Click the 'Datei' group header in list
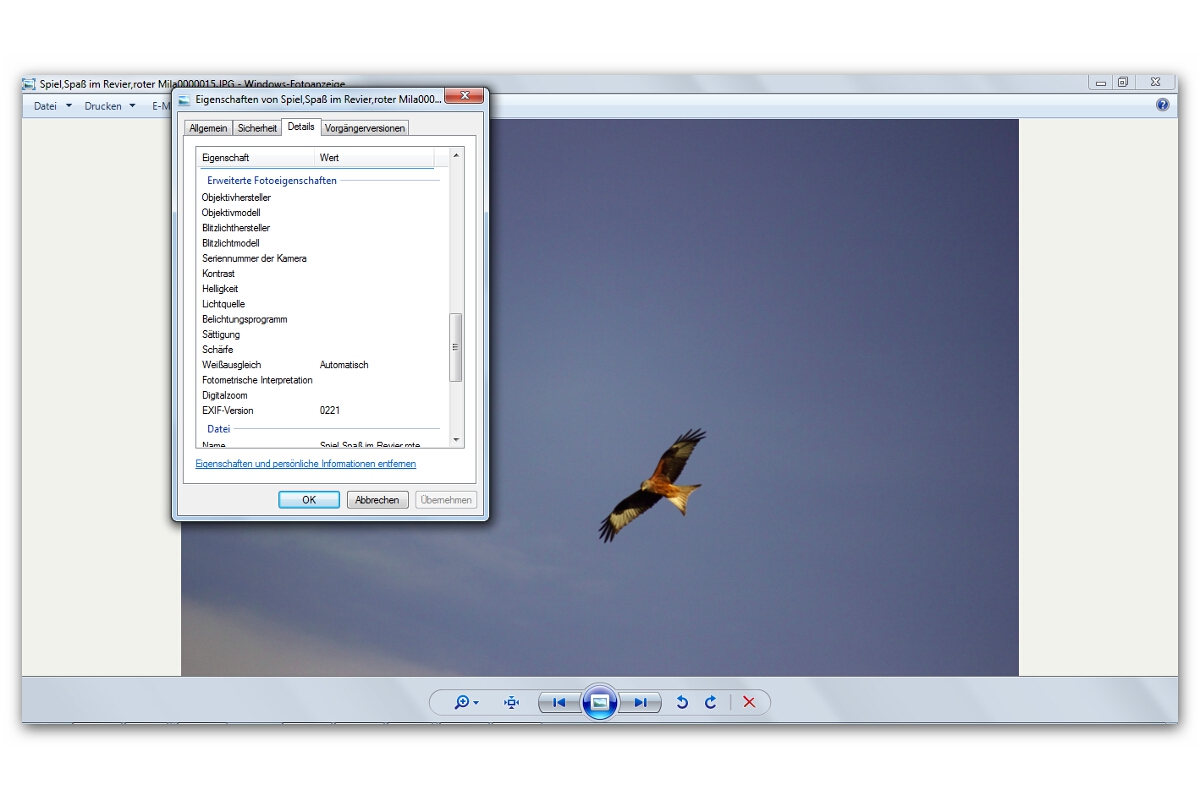The image size is (1200, 800). tap(218, 429)
